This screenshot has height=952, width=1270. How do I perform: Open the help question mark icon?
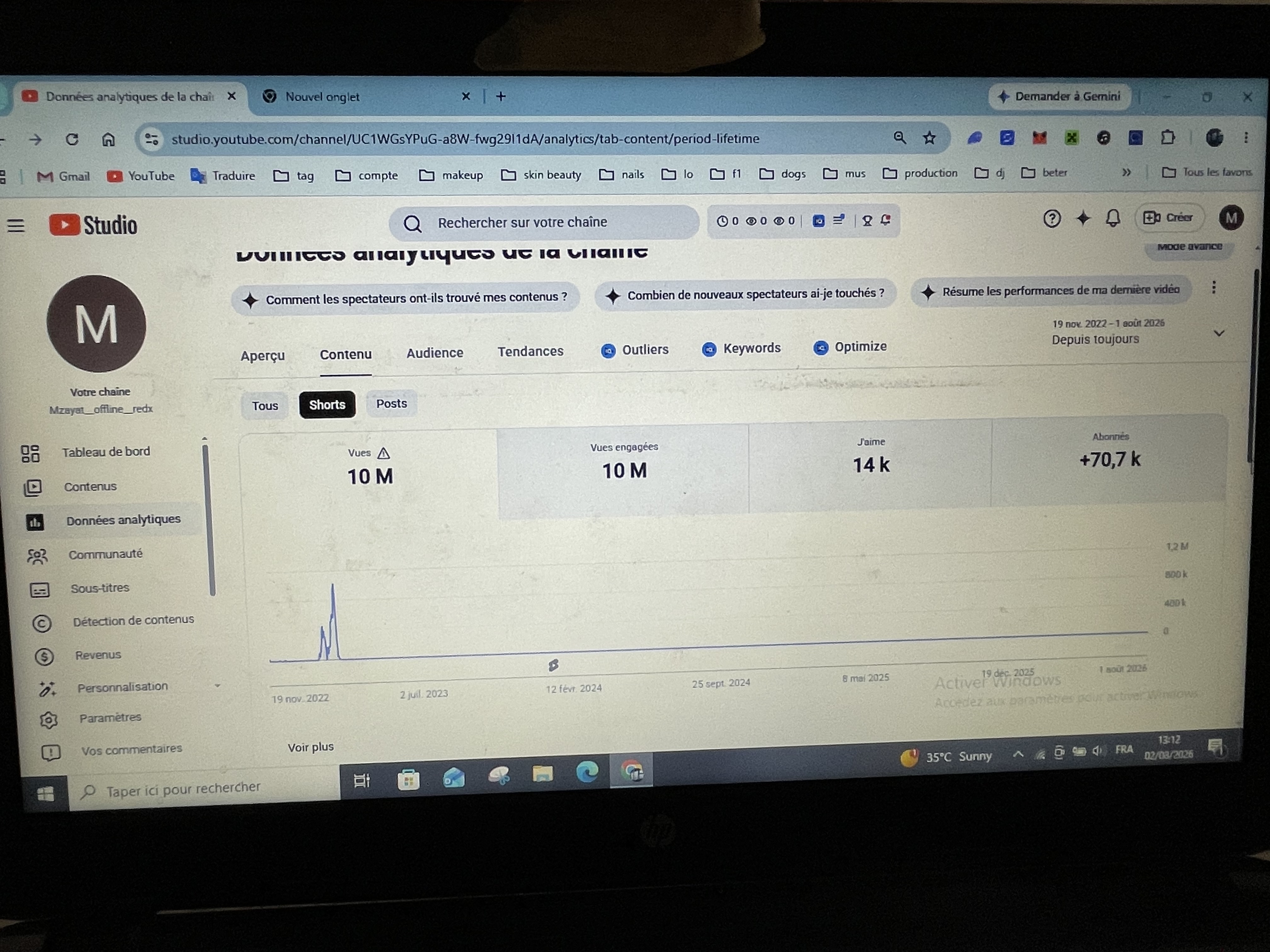coord(1051,218)
